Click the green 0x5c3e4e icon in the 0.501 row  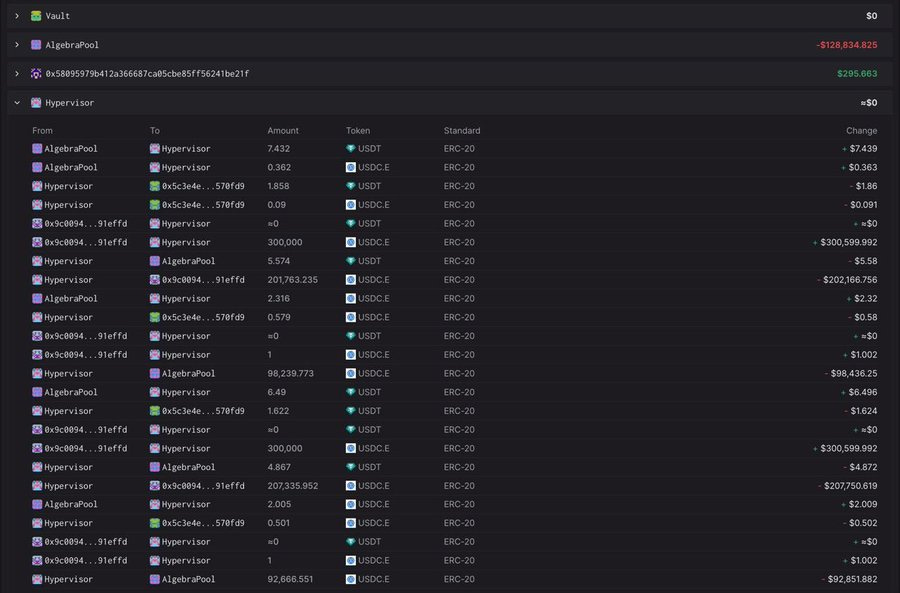[154, 524]
